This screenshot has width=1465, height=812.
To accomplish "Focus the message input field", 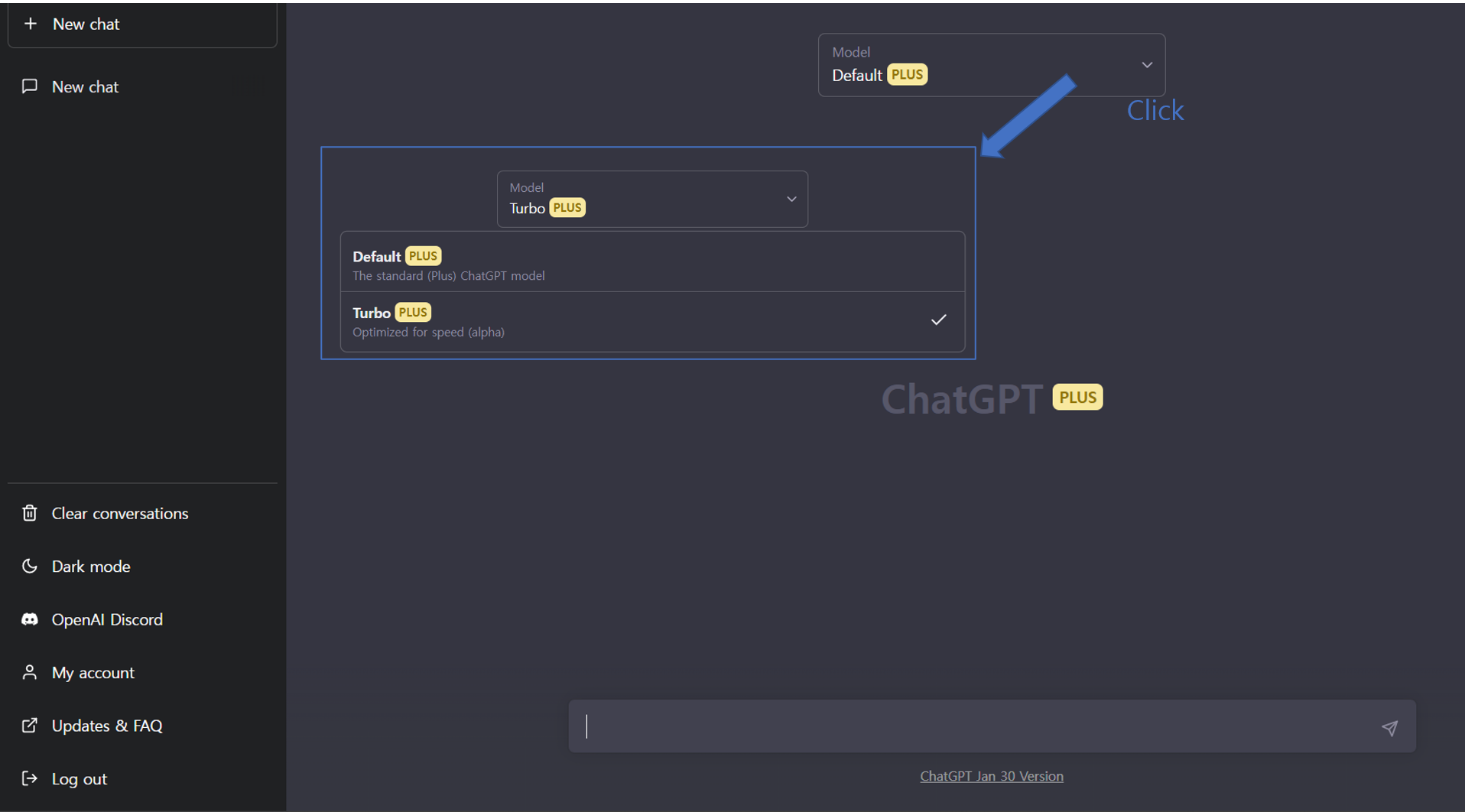I will click(x=992, y=726).
